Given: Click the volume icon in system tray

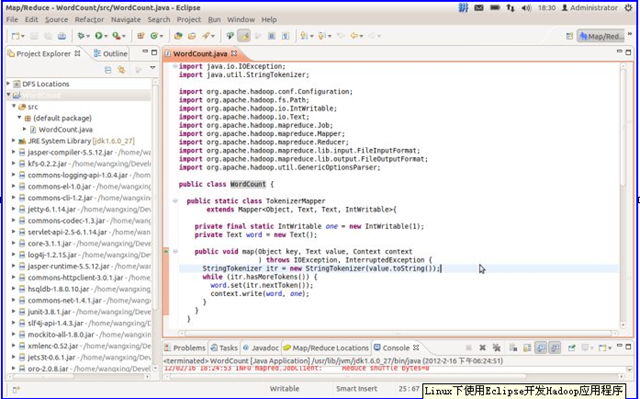Looking at the screenshot, I should (x=526, y=8).
